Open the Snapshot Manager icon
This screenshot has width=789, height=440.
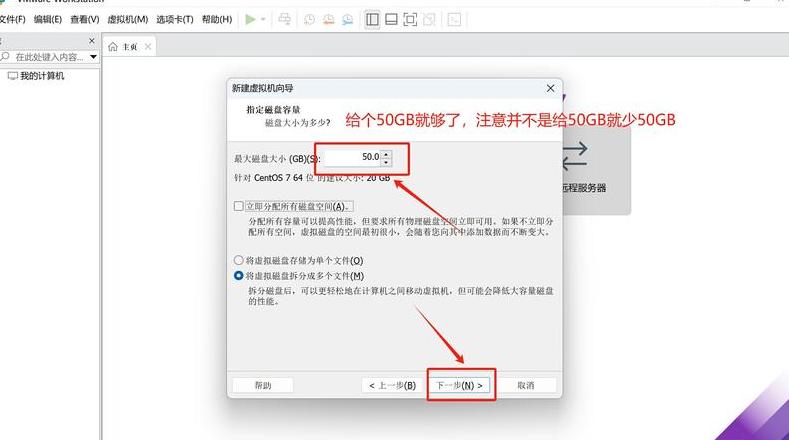coord(347,20)
